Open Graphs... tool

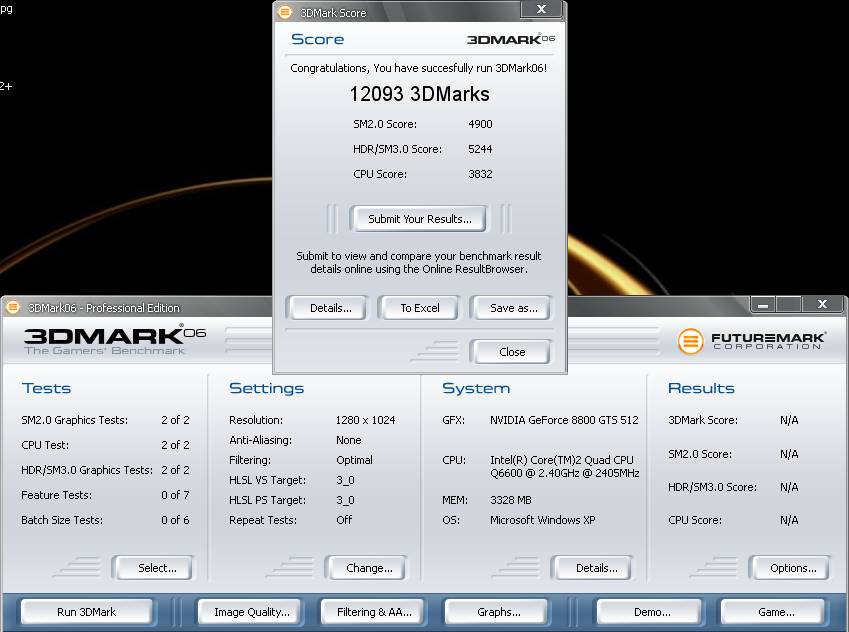(x=498, y=612)
